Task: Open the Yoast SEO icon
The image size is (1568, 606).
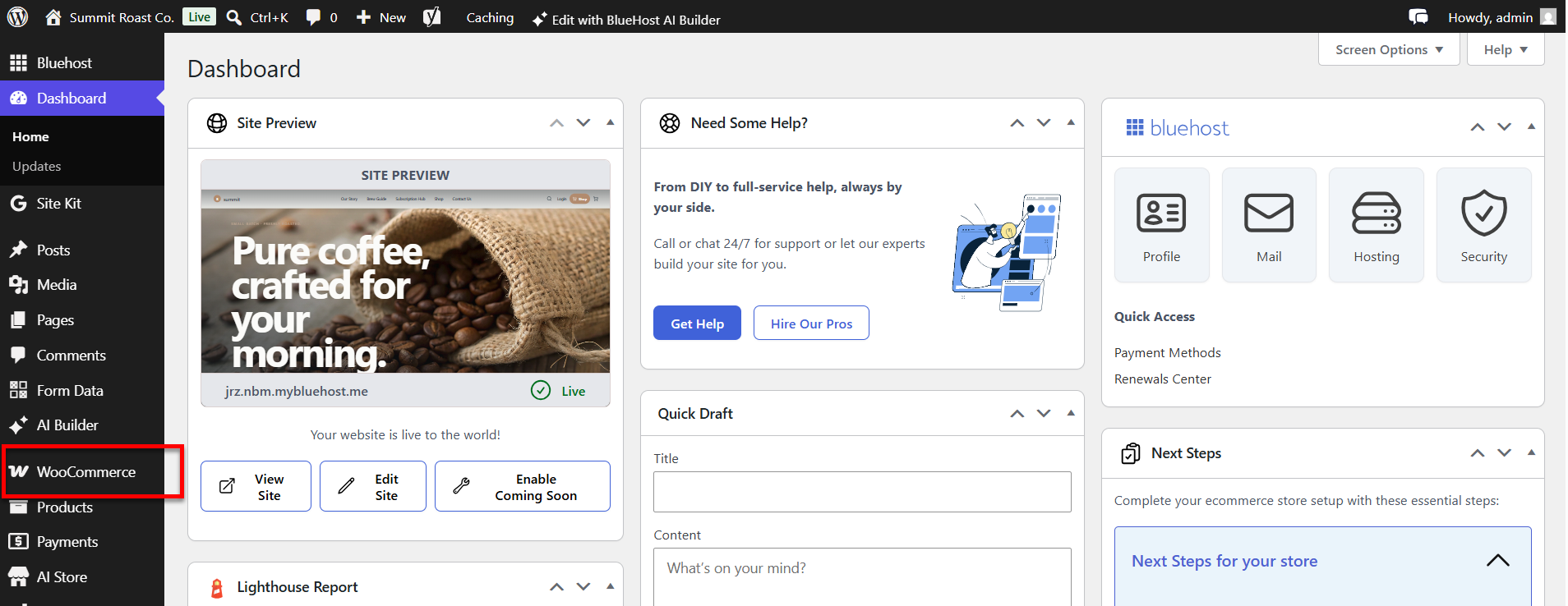Action: tap(431, 16)
